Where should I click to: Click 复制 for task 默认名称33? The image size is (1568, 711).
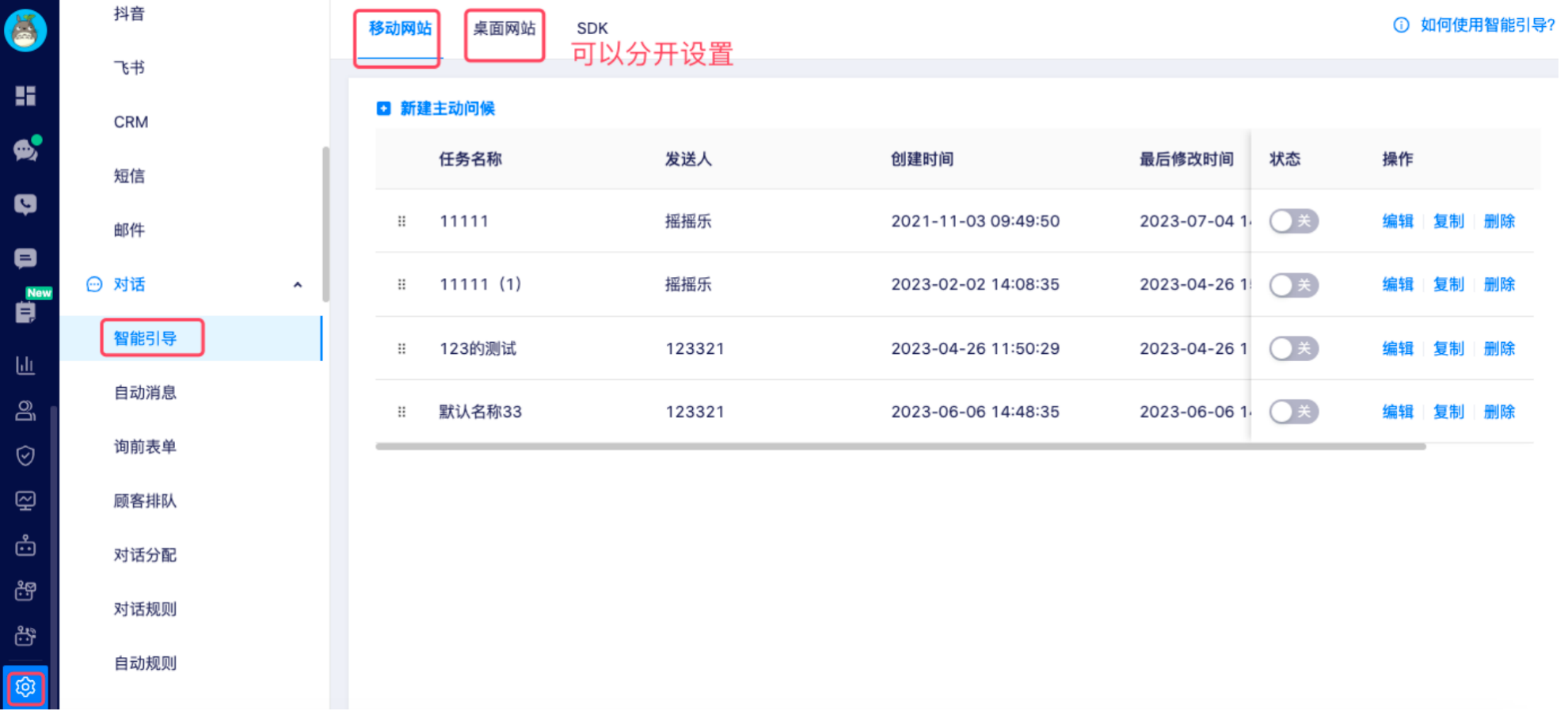[x=1448, y=412]
